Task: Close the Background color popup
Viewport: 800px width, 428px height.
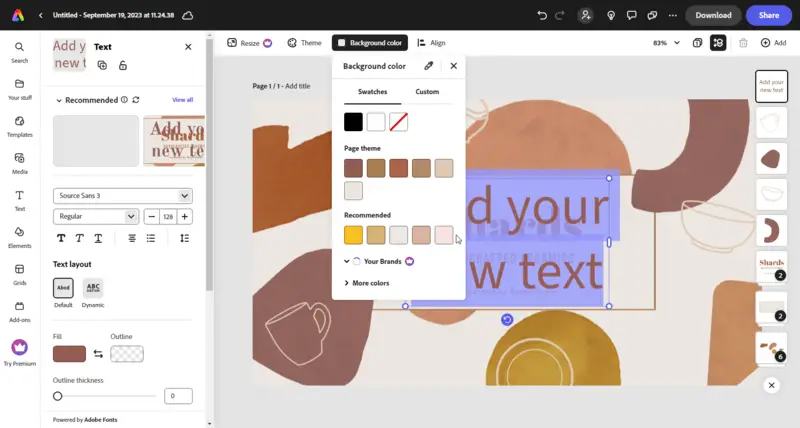Action: point(454,66)
